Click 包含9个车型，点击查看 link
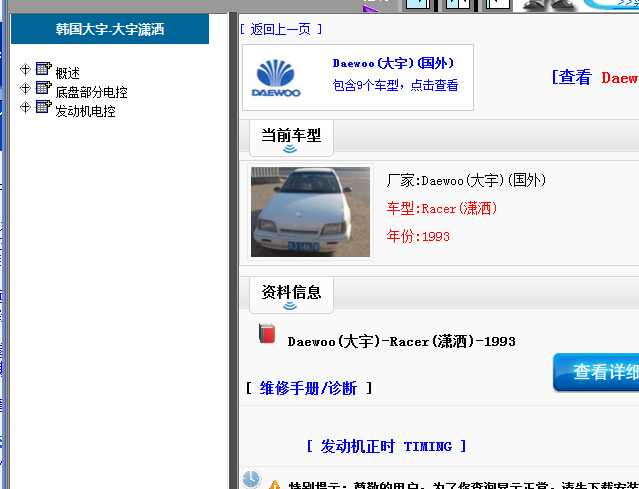Image resolution: width=639 pixels, height=489 pixels. [x=395, y=85]
